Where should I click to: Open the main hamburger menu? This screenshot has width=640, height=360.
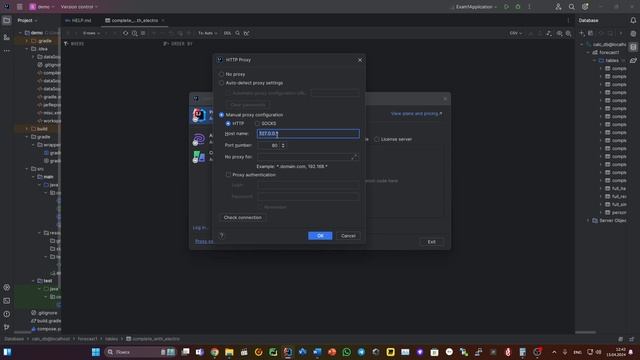(x=20, y=7)
